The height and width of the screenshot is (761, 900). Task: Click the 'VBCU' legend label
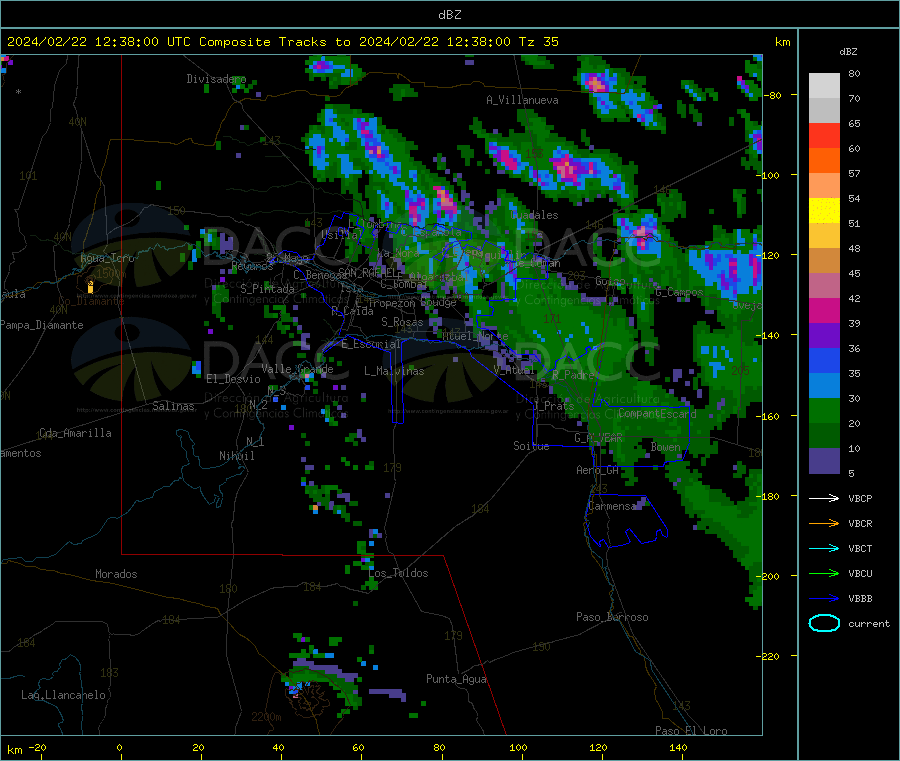tap(860, 573)
